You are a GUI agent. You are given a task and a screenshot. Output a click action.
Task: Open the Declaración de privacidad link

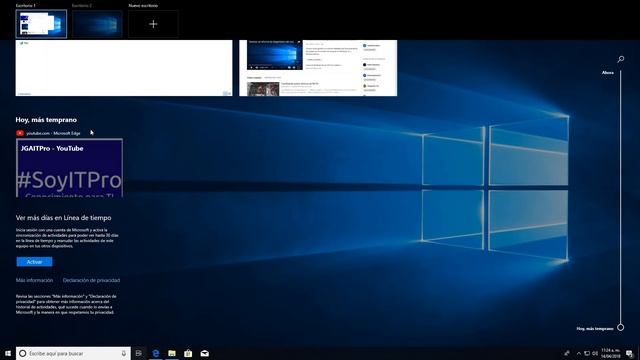[91, 280]
